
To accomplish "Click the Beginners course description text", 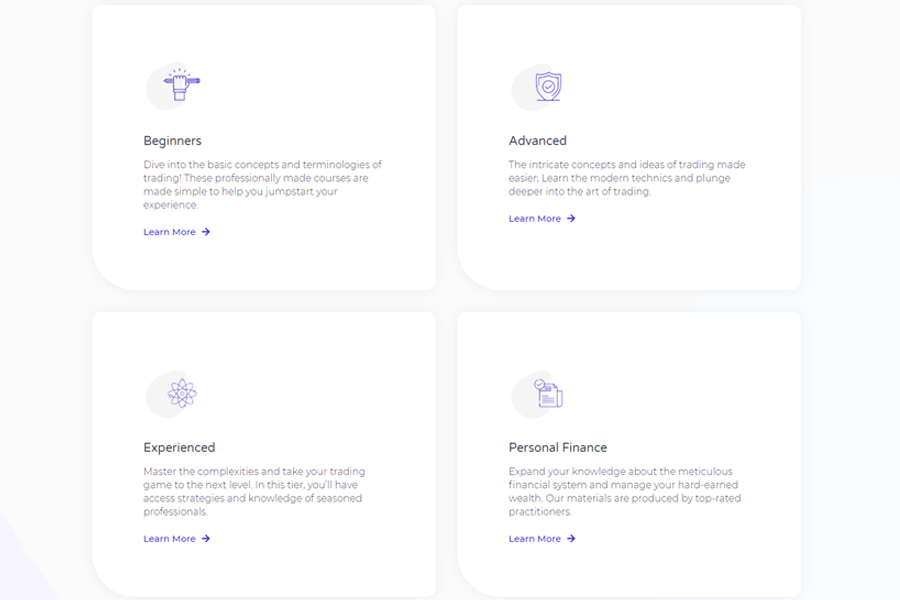I will pyautogui.click(x=262, y=184).
